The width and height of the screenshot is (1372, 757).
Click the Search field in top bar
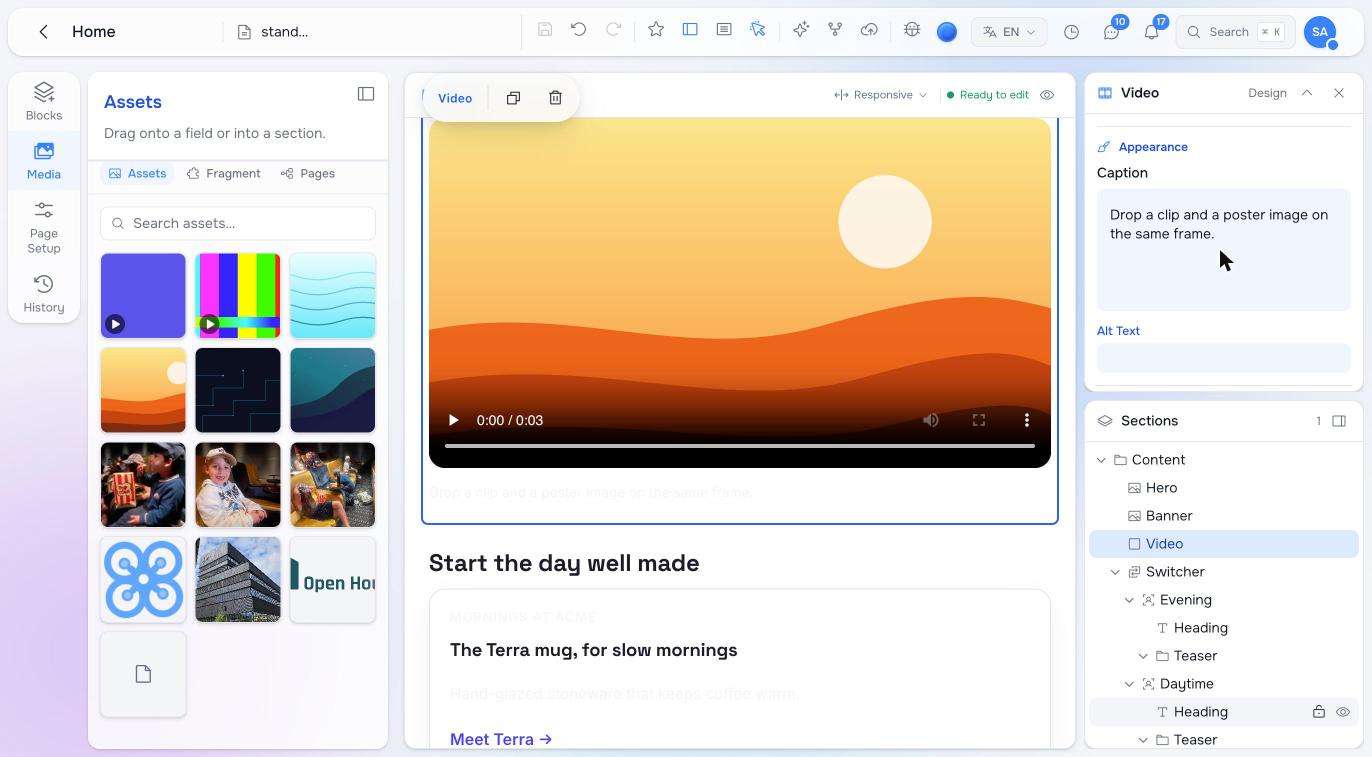coord(1235,32)
